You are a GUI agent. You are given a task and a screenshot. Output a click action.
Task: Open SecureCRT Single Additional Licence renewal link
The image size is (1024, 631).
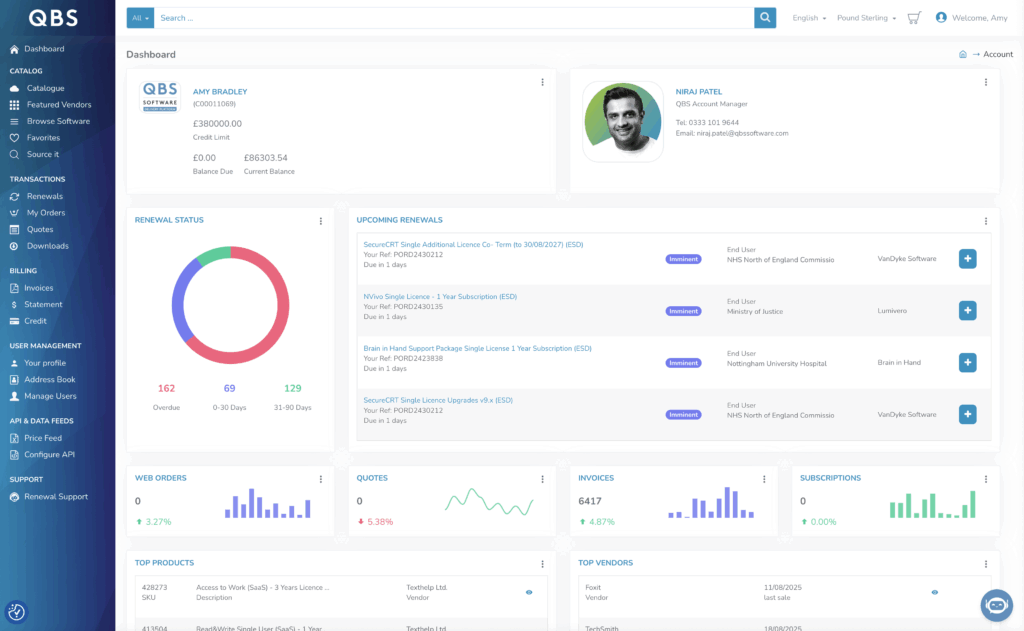coord(473,244)
